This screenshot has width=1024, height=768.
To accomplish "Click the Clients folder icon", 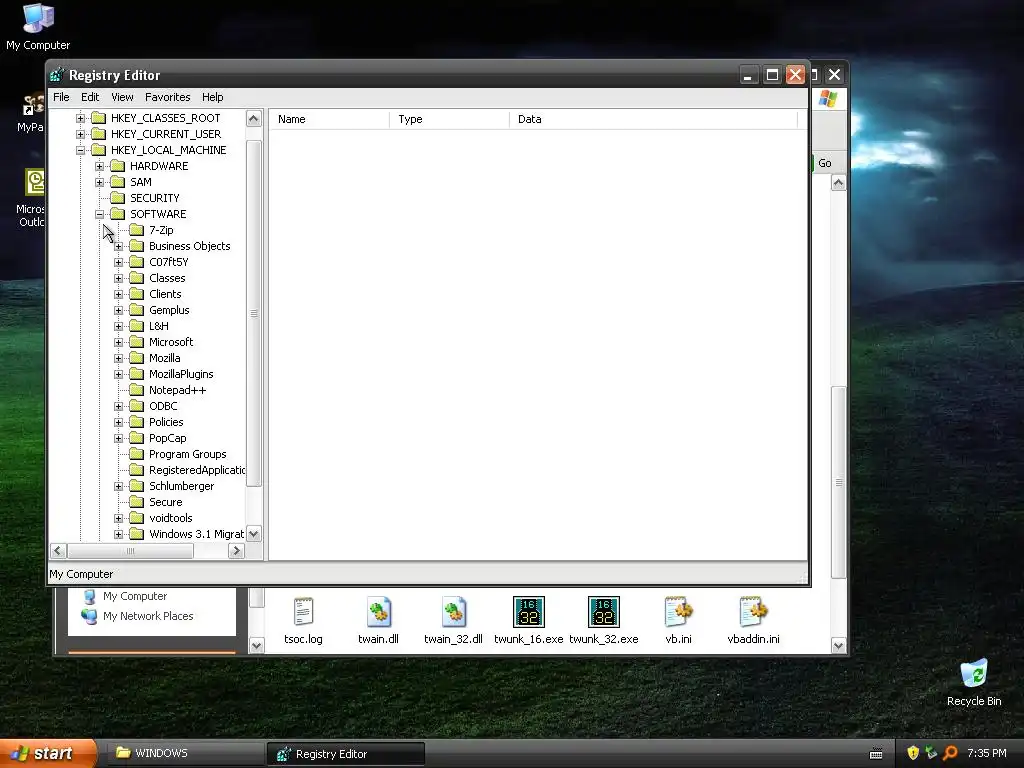I will coord(136,294).
